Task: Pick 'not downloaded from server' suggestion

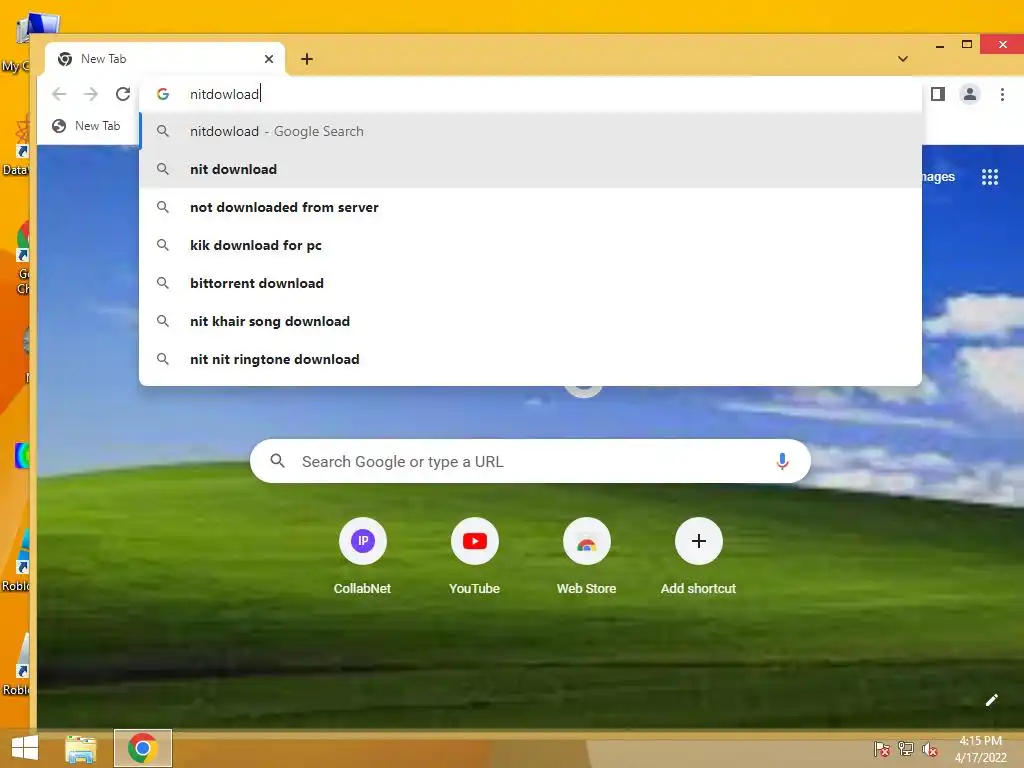Action: tap(530, 207)
